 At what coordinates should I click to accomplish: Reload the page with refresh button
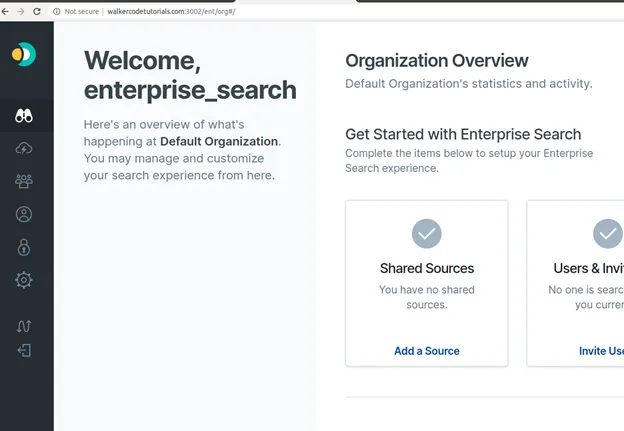click(x=37, y=12)
